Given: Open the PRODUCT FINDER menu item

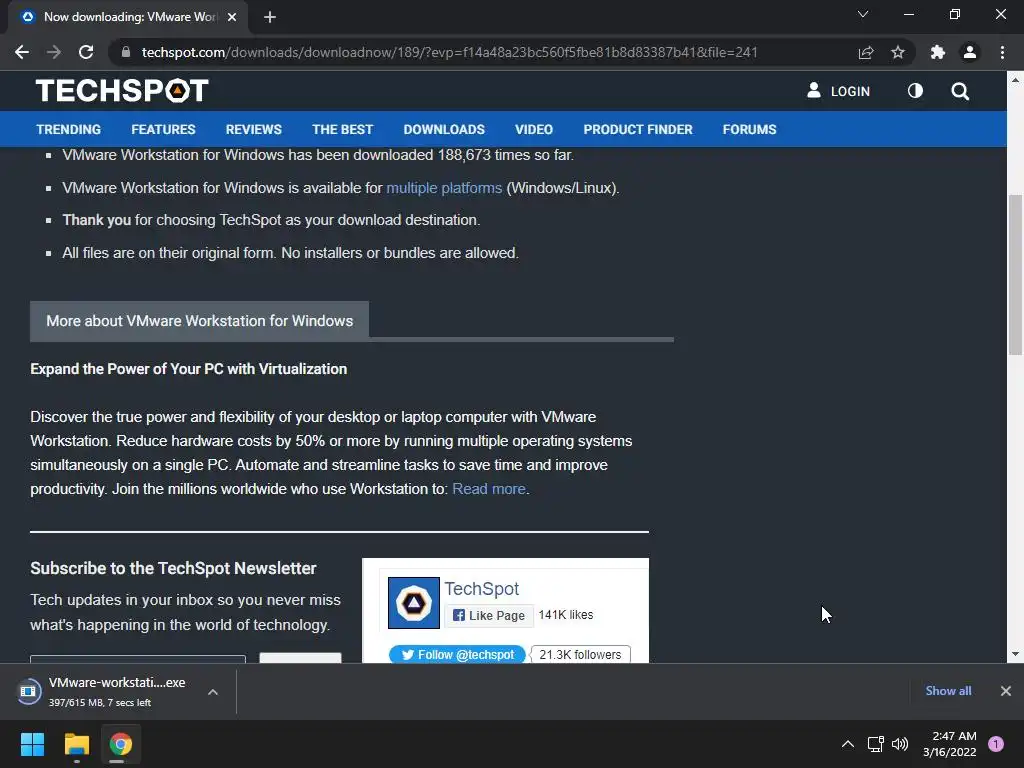Looking at the screenshot, I should (x=638, y=129).
